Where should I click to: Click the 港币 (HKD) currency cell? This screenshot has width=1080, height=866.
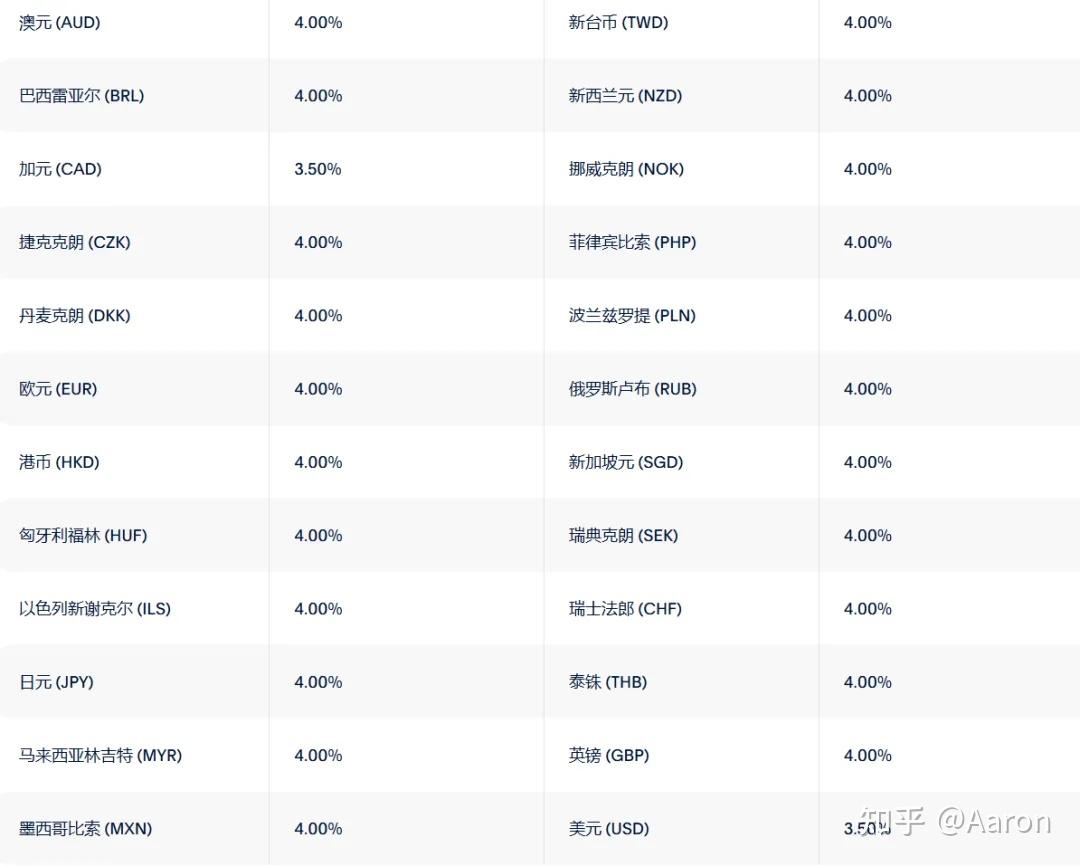click(59, 462)
